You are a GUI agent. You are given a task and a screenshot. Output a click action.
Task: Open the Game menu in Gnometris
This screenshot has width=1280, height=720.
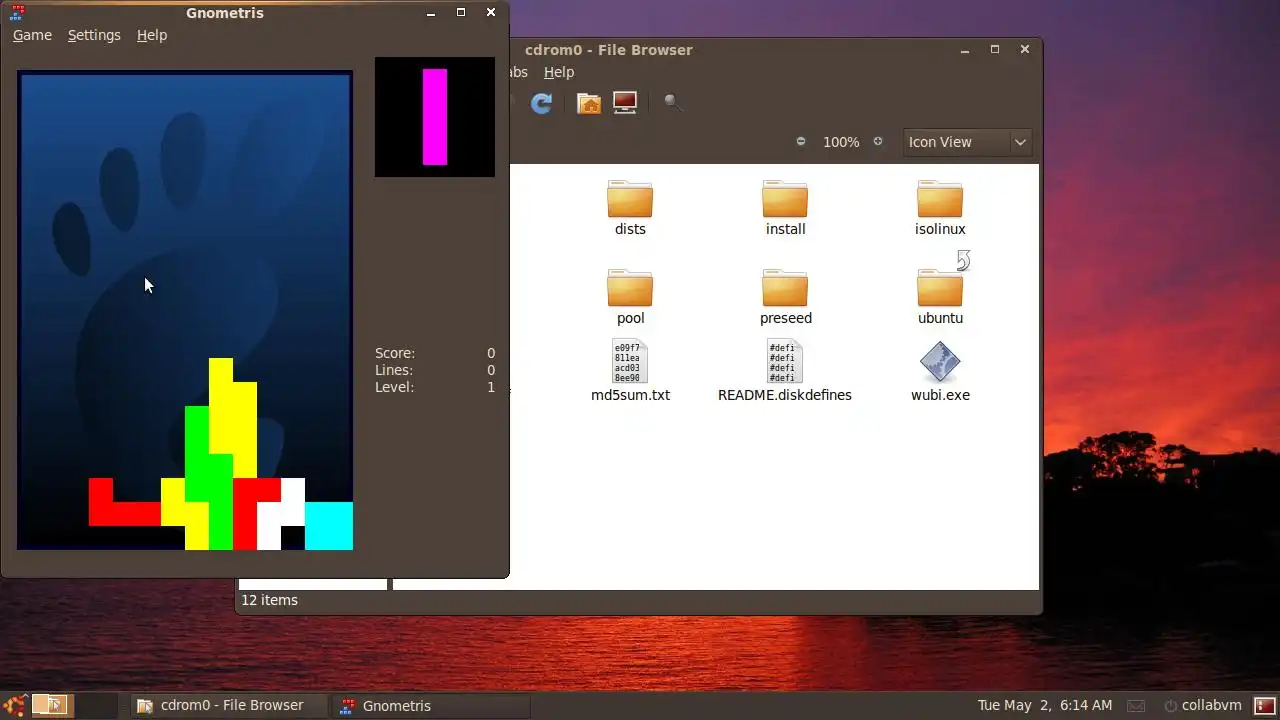pos(32,35)
